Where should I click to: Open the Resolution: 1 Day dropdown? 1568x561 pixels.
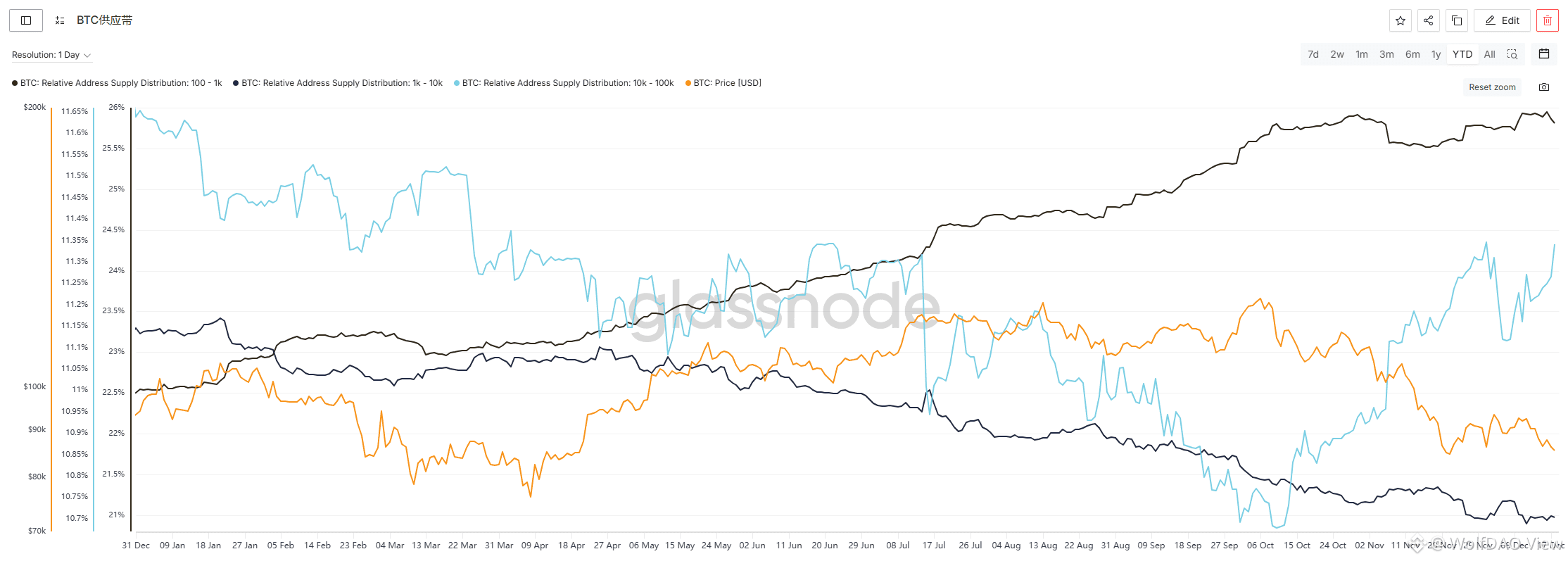51,55
